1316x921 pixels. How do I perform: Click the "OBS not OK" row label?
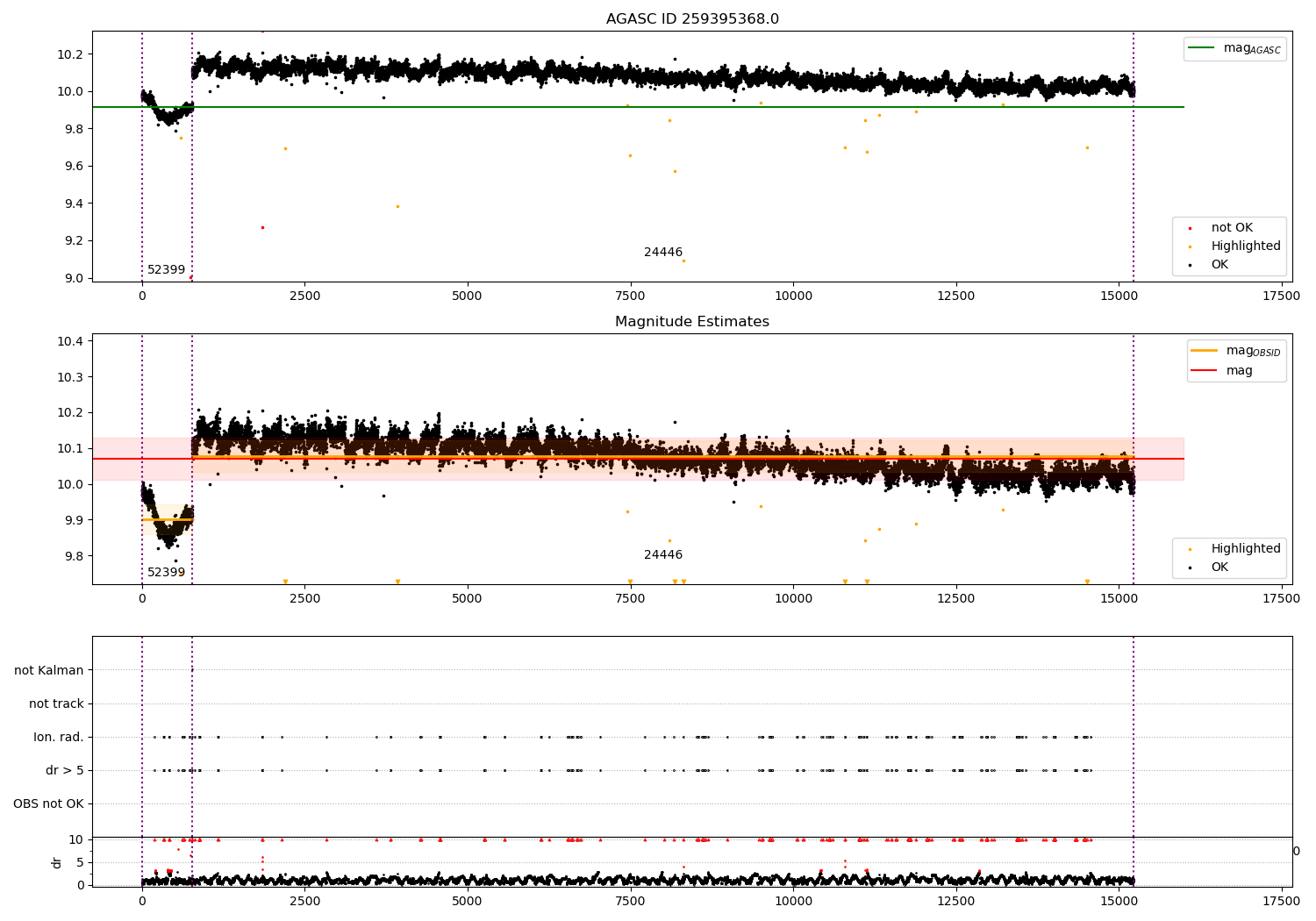click(48, 803)
